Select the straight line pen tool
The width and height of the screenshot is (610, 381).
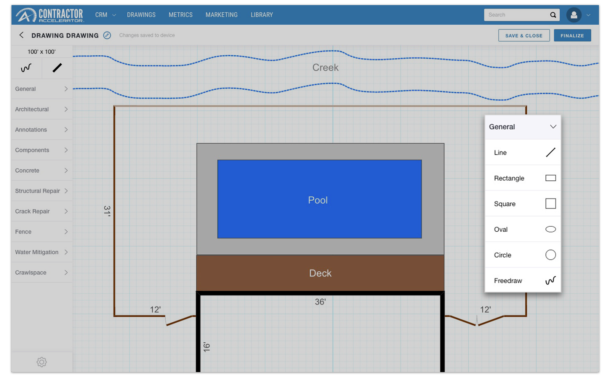tap(57, 68)
